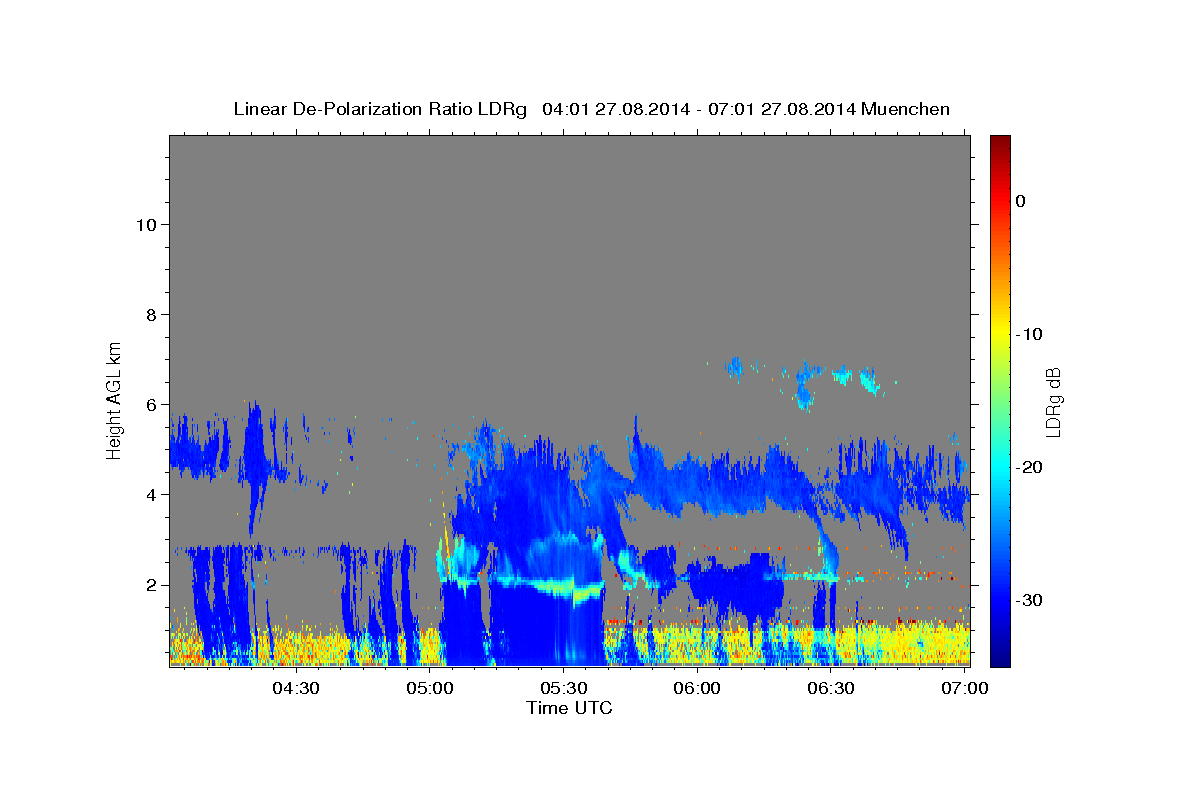Viewport: 1200px width, 800px height.
Task: Click the 'LDRg dB' colorbar label
Action: point(1053,402)
